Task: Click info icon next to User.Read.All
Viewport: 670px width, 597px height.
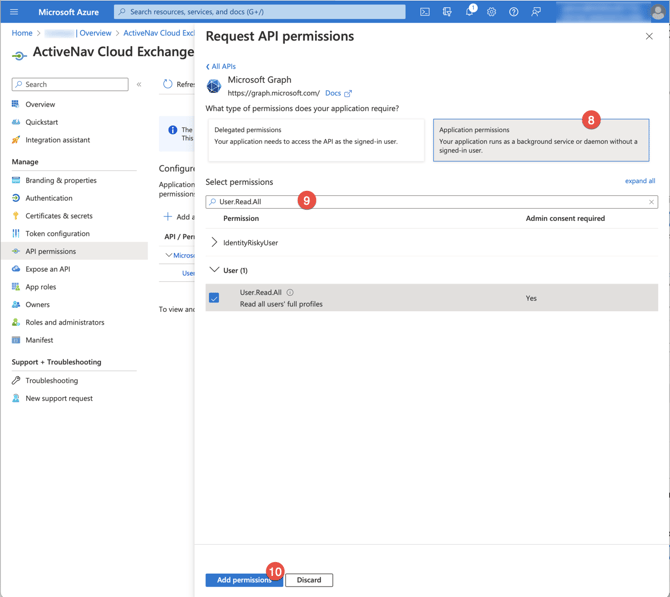Action: (290, 292)
